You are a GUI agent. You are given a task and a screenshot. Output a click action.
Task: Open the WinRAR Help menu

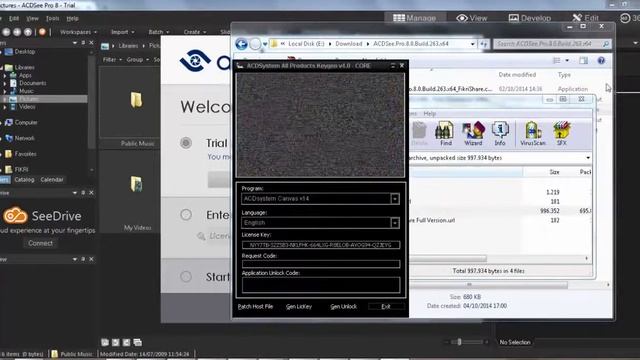429,113
